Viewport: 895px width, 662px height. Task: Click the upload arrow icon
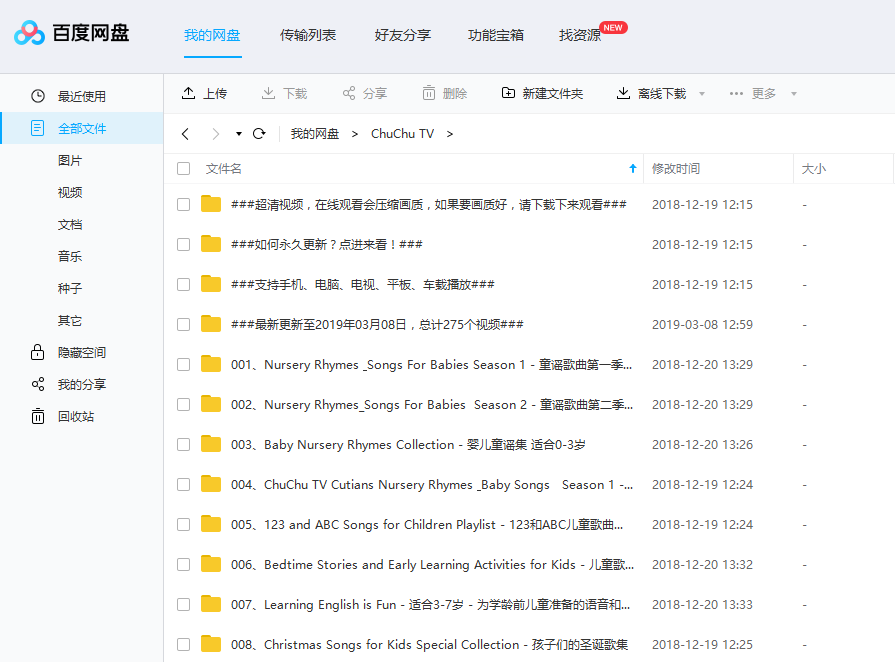pos(188,93)
